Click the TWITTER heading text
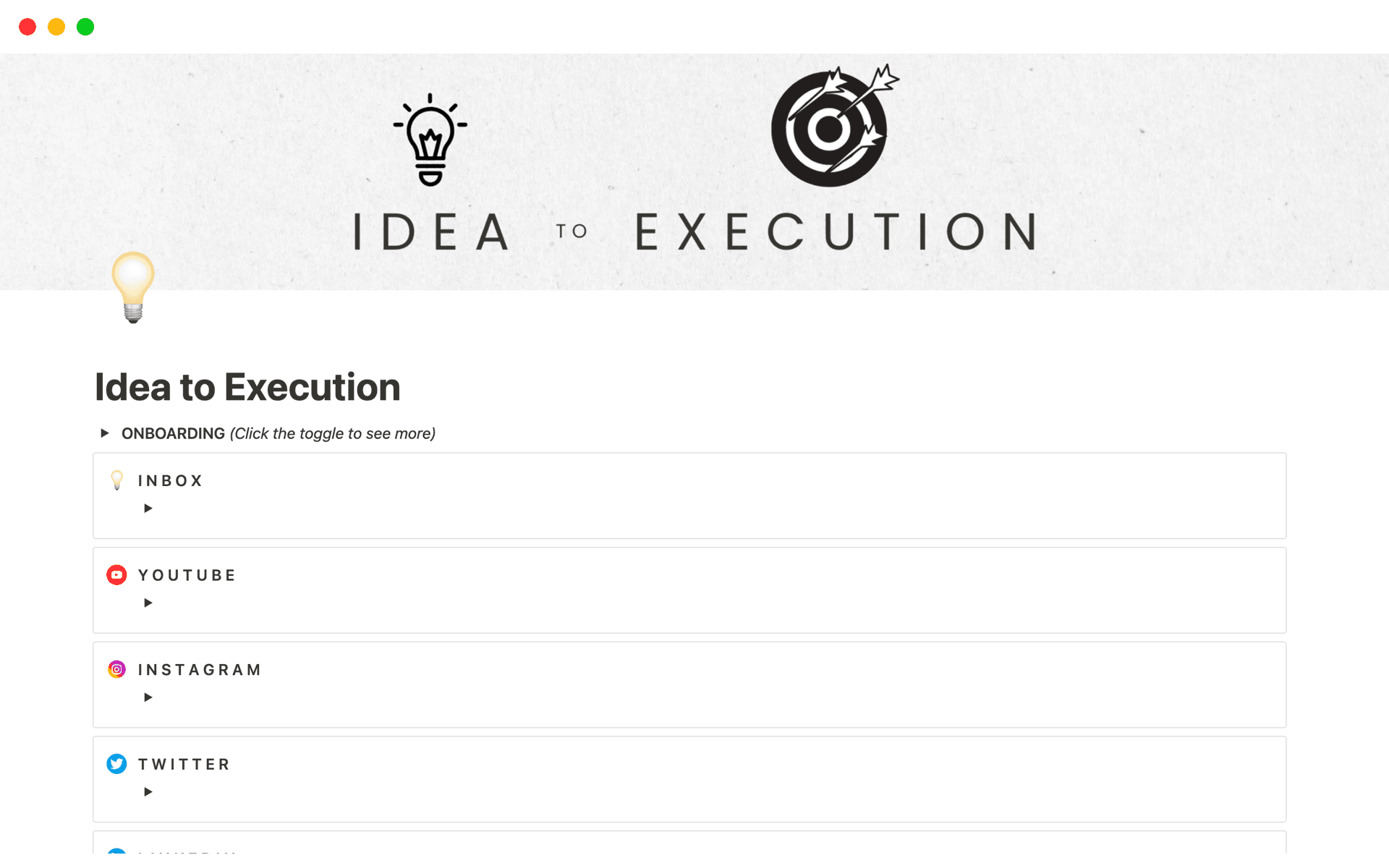The width and height of the screenshot is (1389, 868). (184, 765)
